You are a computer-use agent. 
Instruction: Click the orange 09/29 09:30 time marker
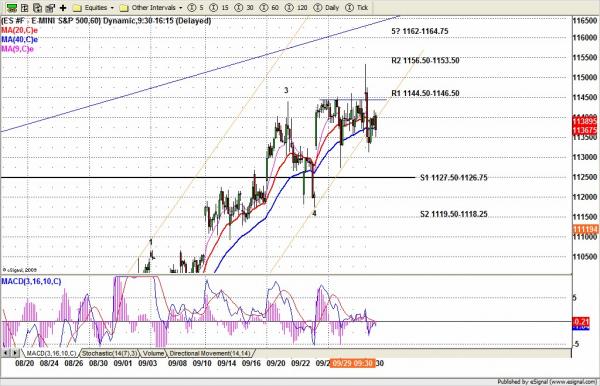(352, 363)
